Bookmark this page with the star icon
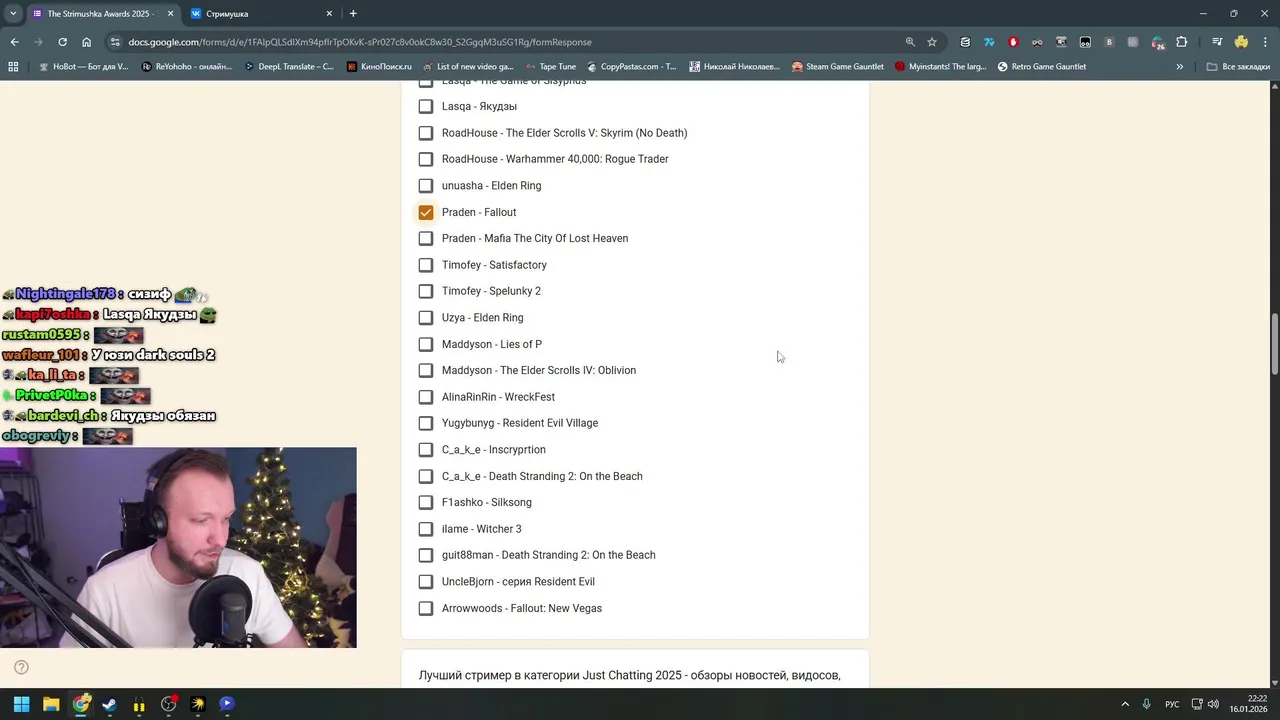 (x=932, y=42)
